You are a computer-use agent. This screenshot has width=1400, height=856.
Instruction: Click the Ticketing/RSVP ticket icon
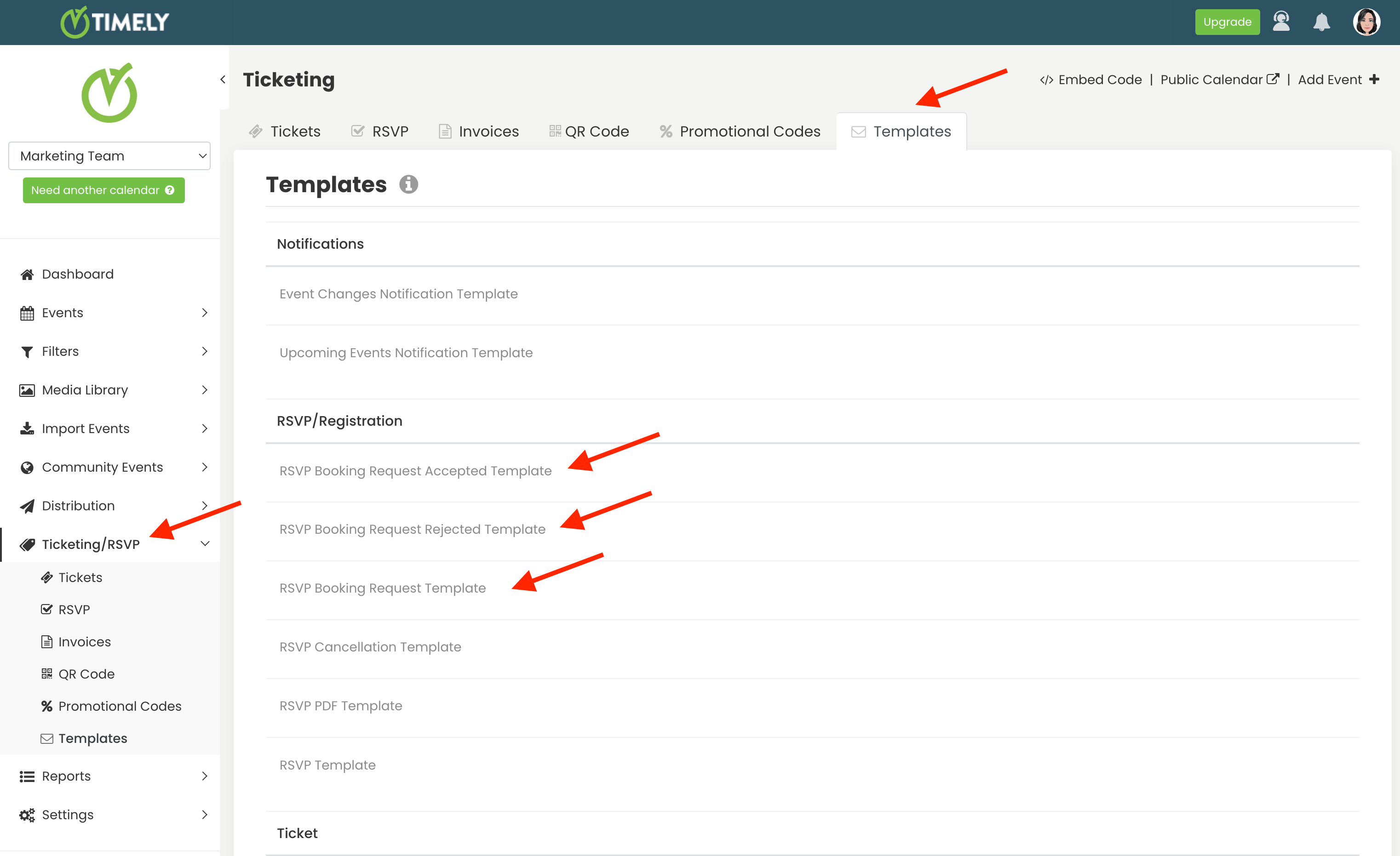27,545
